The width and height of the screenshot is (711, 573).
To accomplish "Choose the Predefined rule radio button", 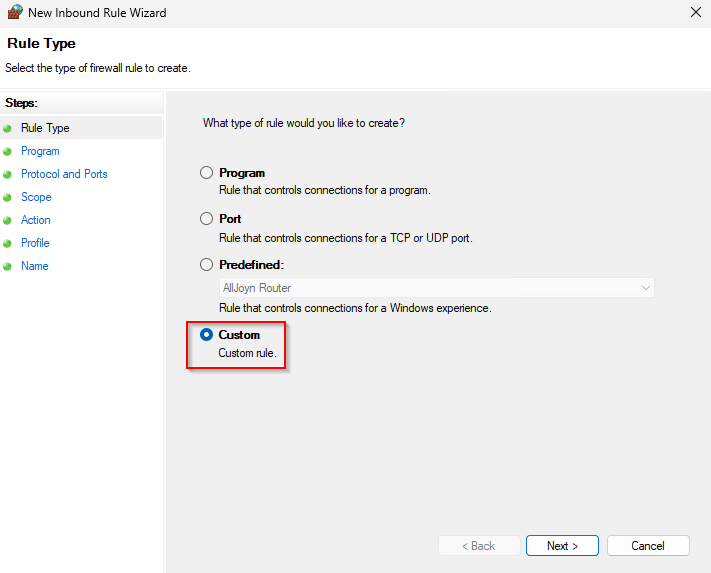I will pos(207,265).
